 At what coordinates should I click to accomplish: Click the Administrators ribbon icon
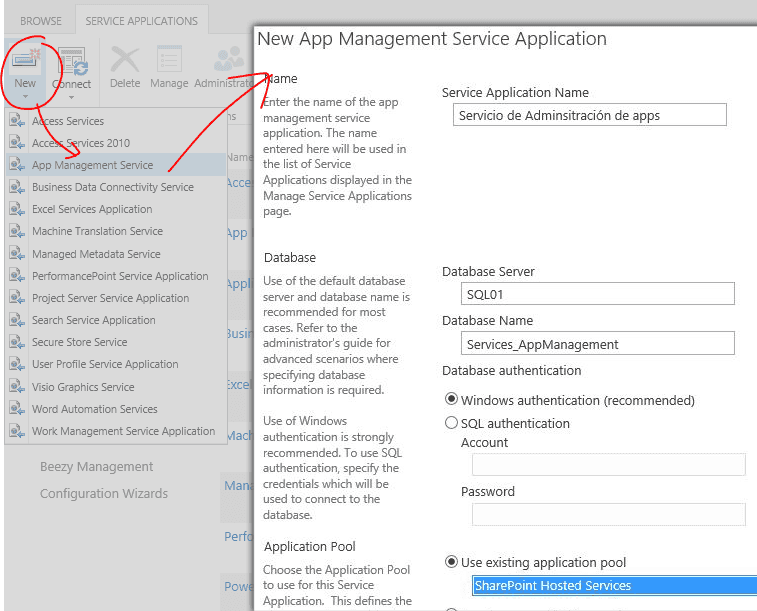[x=228, y=59]
